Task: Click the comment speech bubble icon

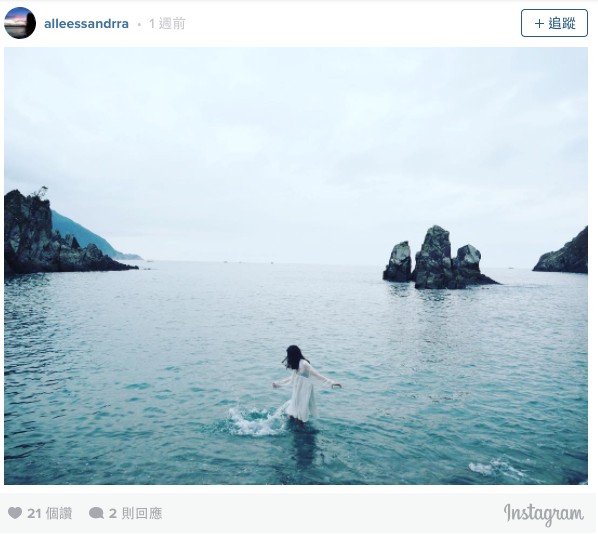Action: (x=96, y=513)
